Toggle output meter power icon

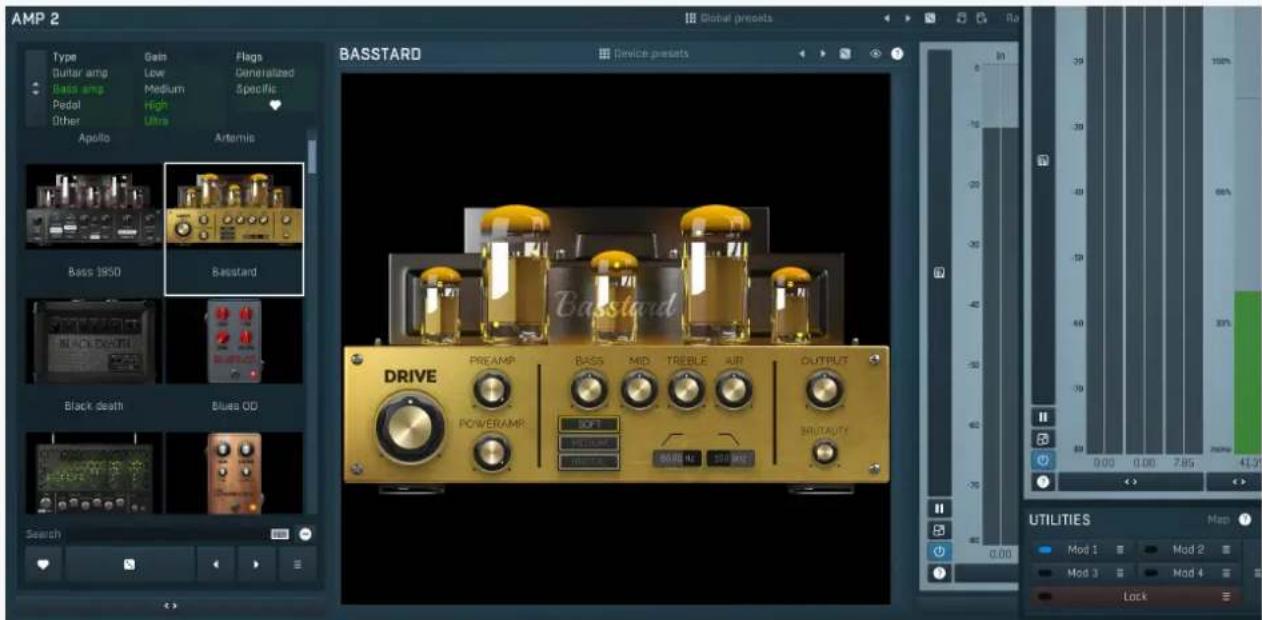pos(1043,460)
